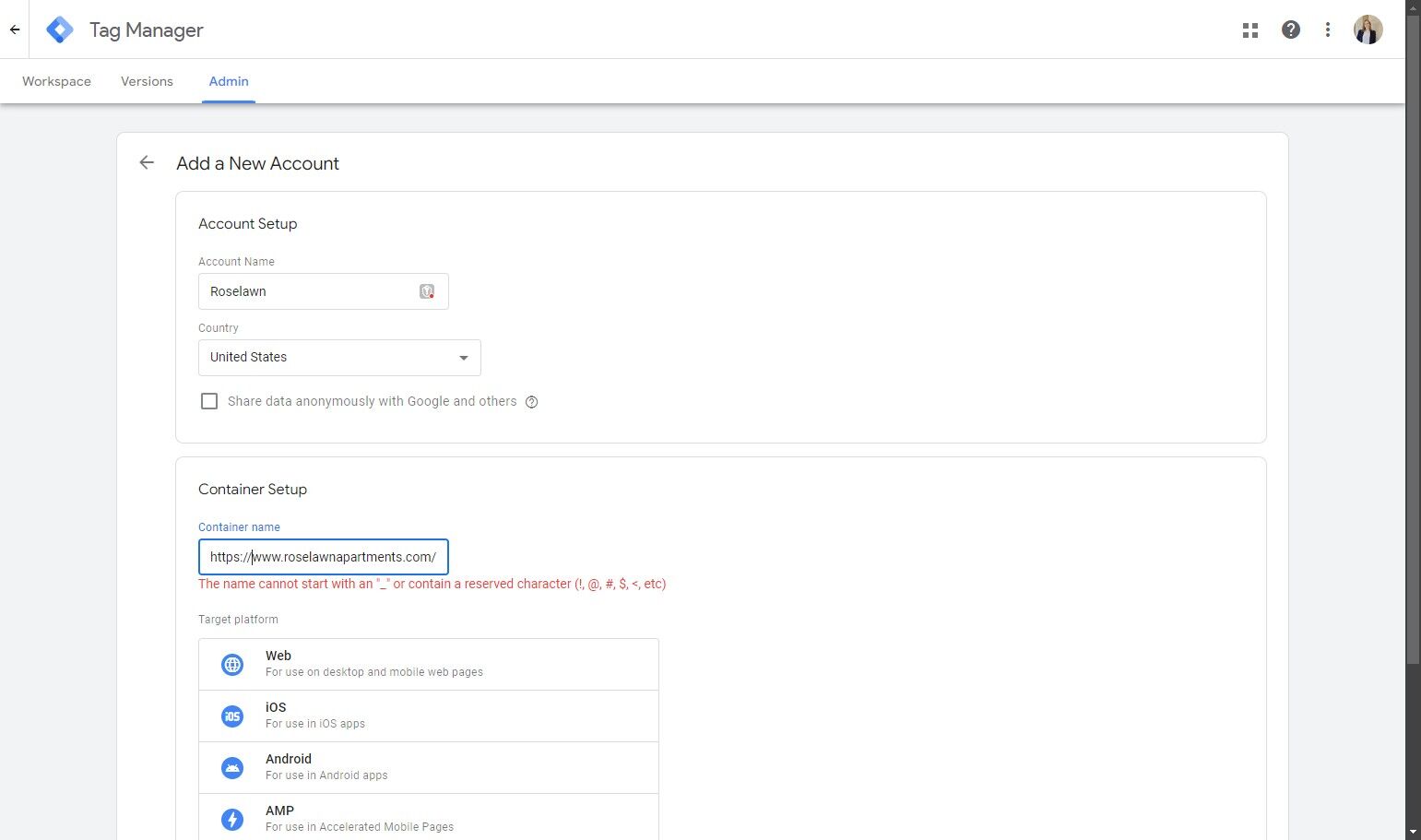Switch to the Workspace tab
Image resolution: width=1421 pixels, height=840 pixels.
click(x=56, y=81)
